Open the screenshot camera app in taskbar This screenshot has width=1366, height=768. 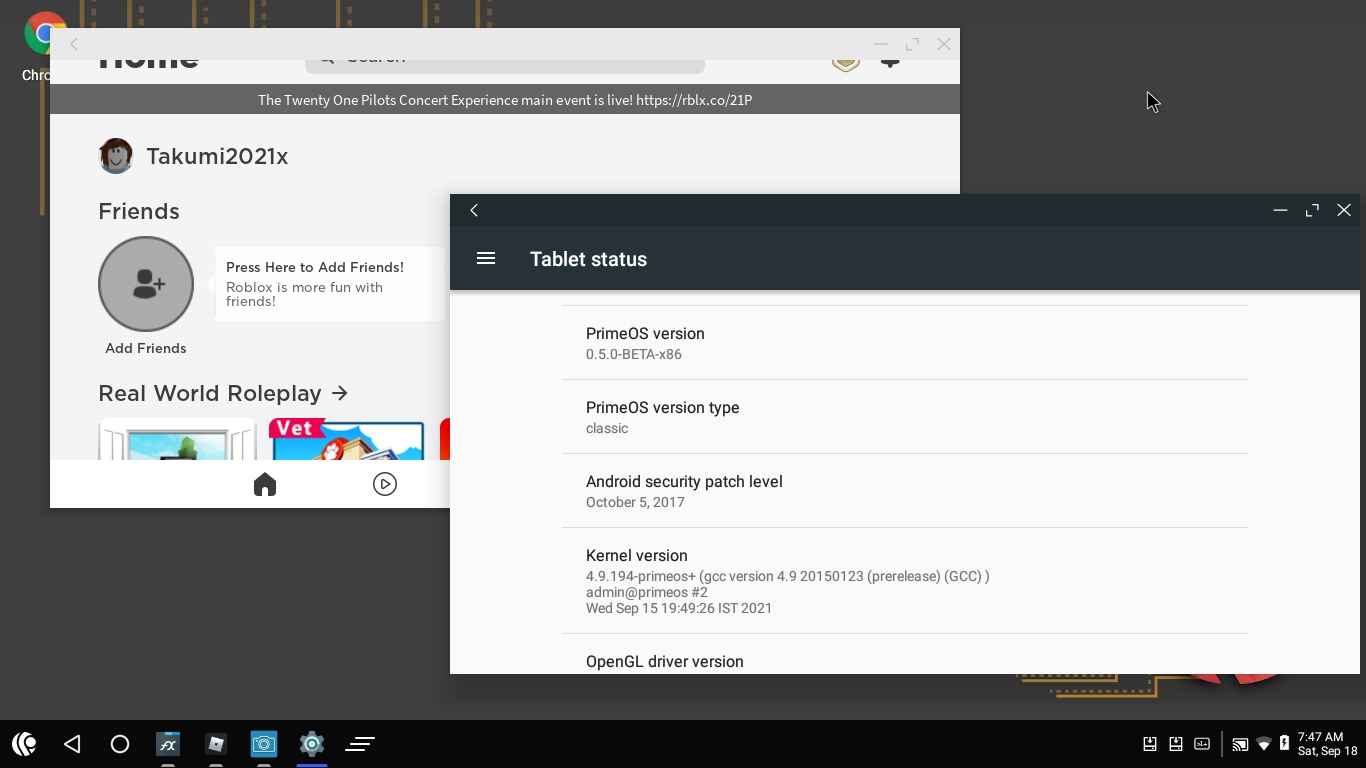point(264,744)
